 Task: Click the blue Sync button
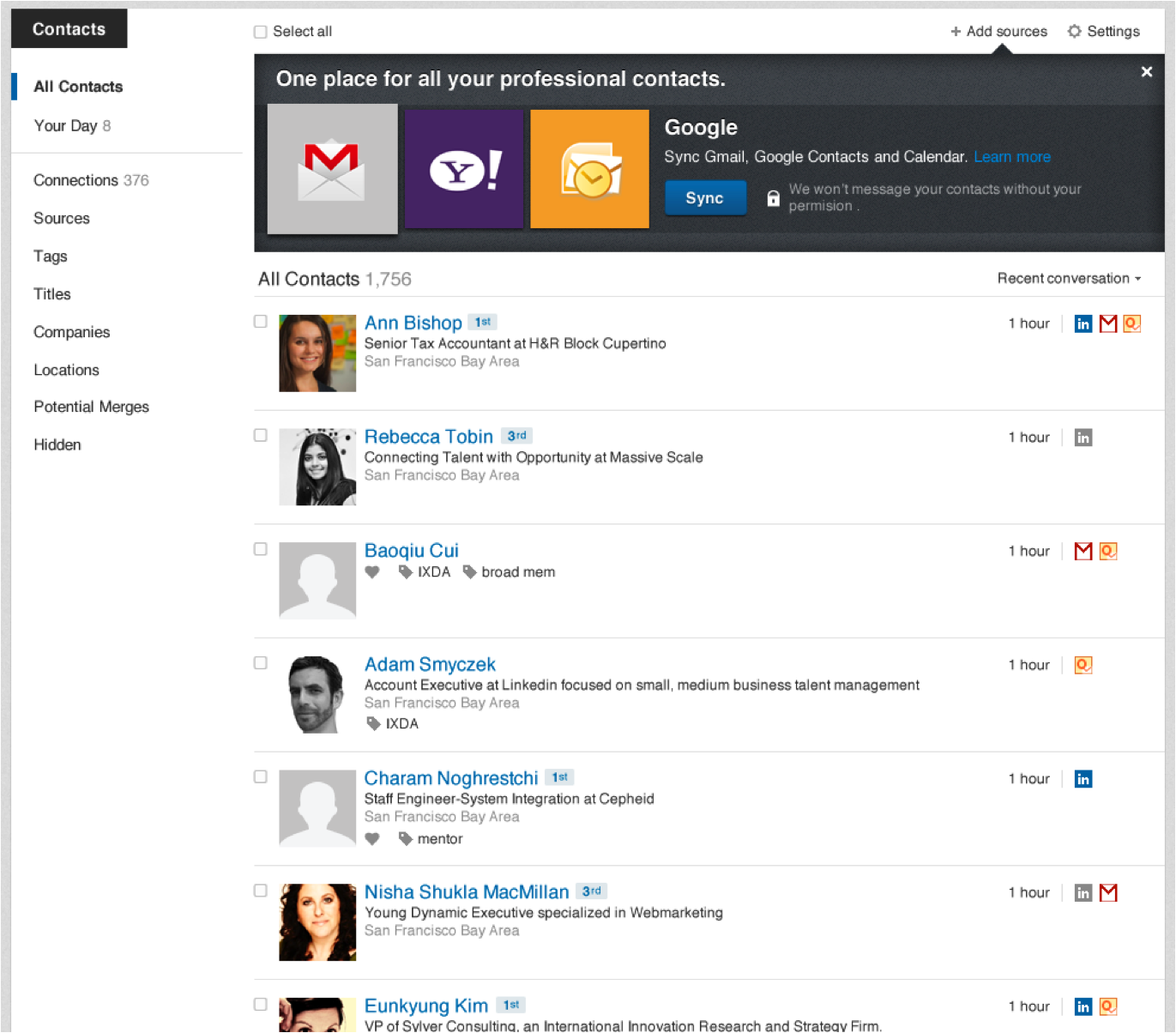(705, 198)
